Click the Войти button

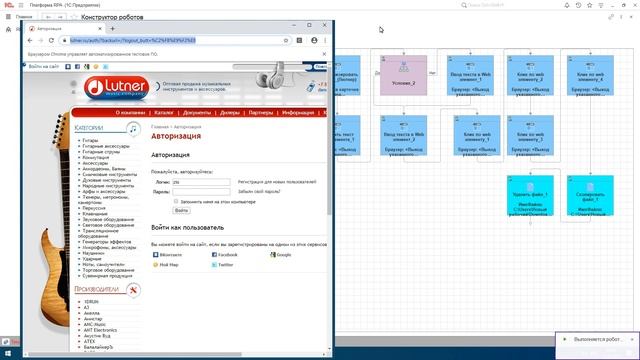coord(181,211)
